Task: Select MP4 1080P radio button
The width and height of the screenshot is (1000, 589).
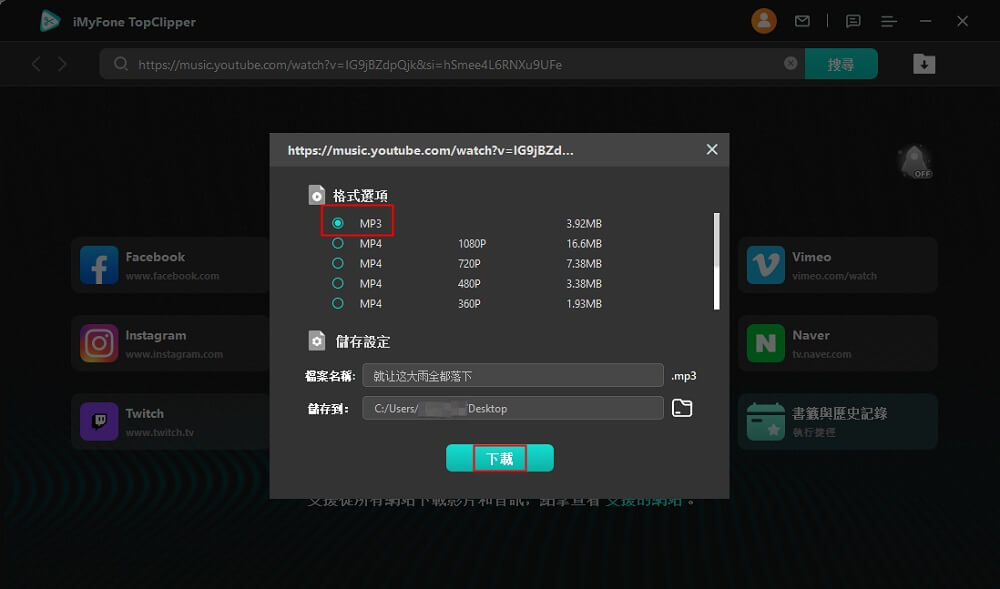Action: pos(338,244)
